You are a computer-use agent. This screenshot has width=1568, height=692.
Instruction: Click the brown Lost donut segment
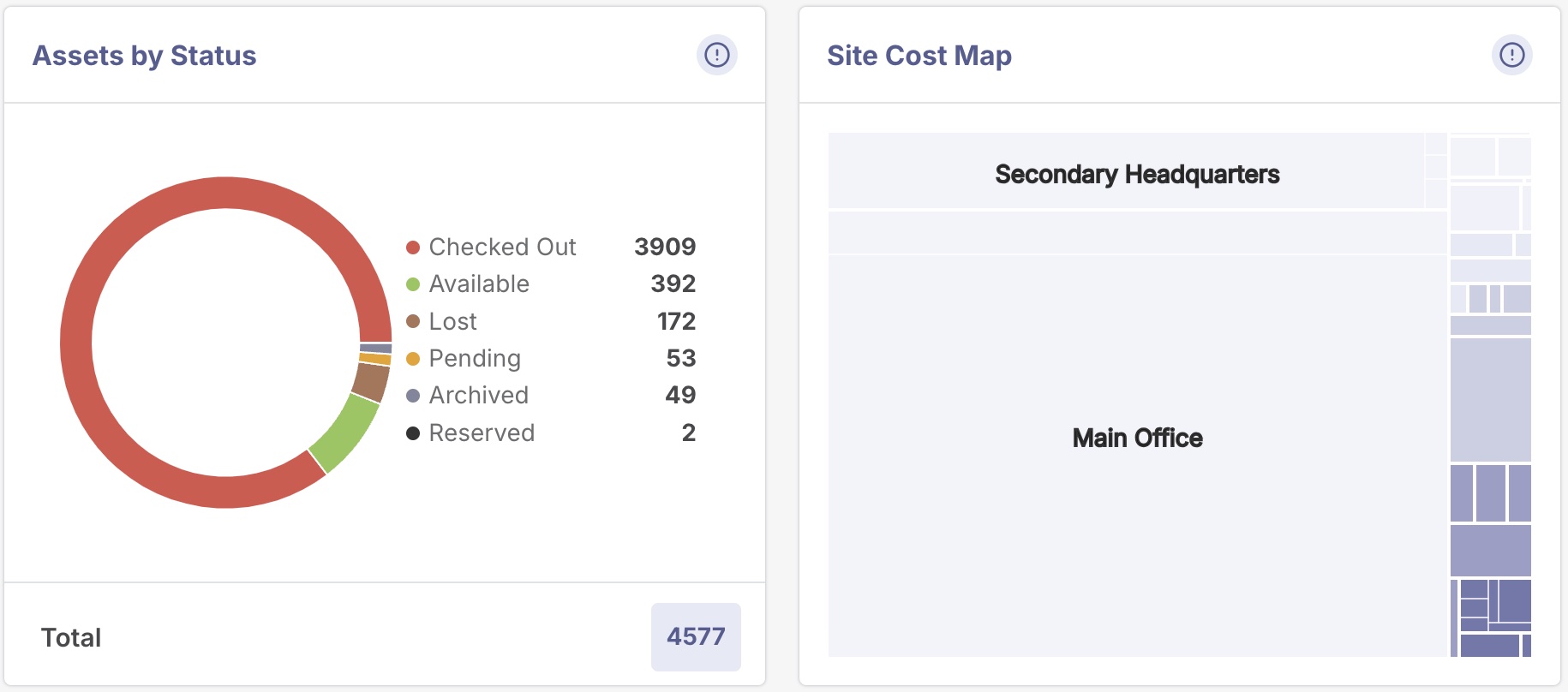pos(372,381)
